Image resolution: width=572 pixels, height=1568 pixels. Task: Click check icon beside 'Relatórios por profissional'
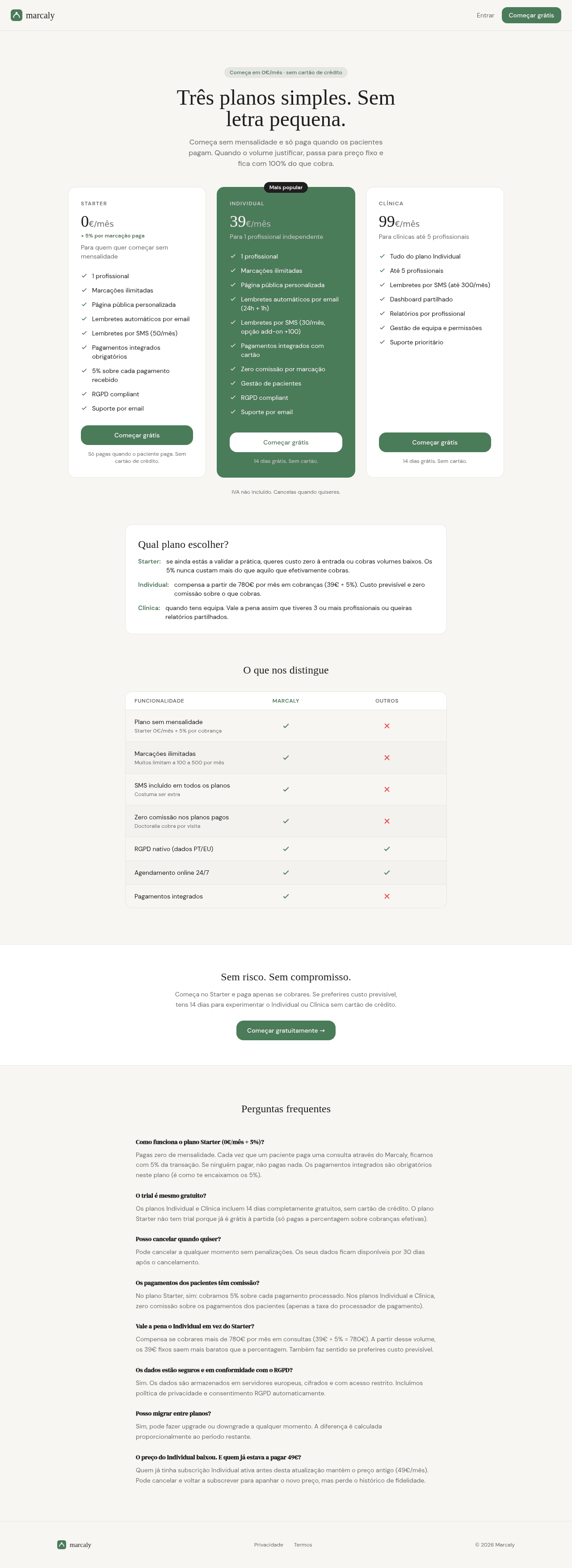(x=382, y=314)
